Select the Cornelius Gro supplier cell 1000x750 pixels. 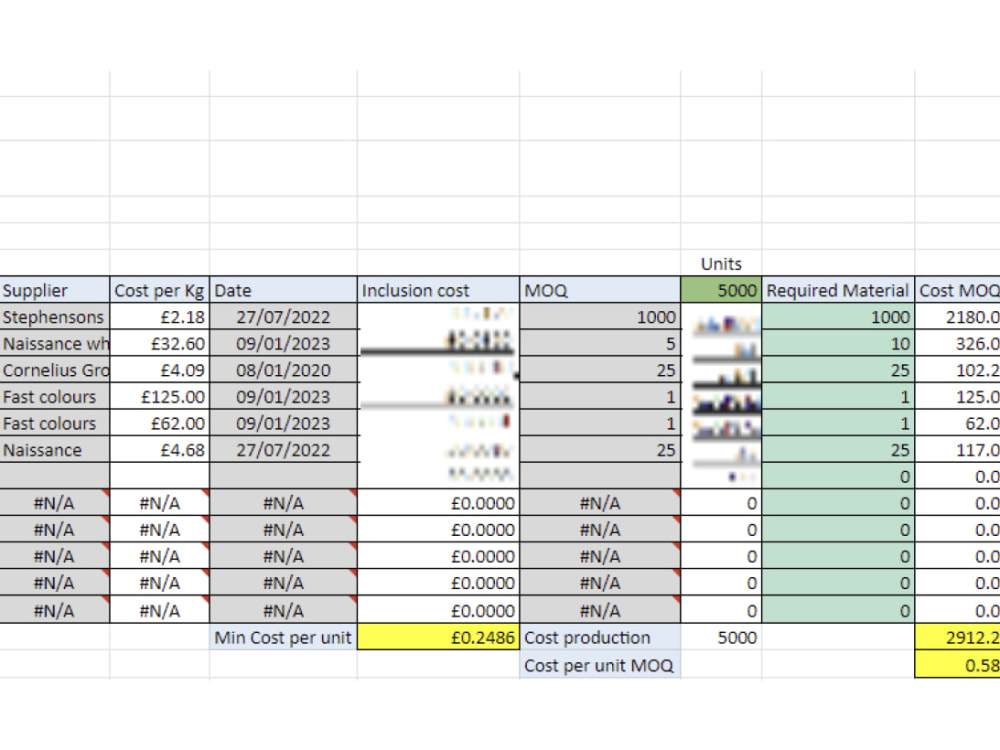pos(54,371)
